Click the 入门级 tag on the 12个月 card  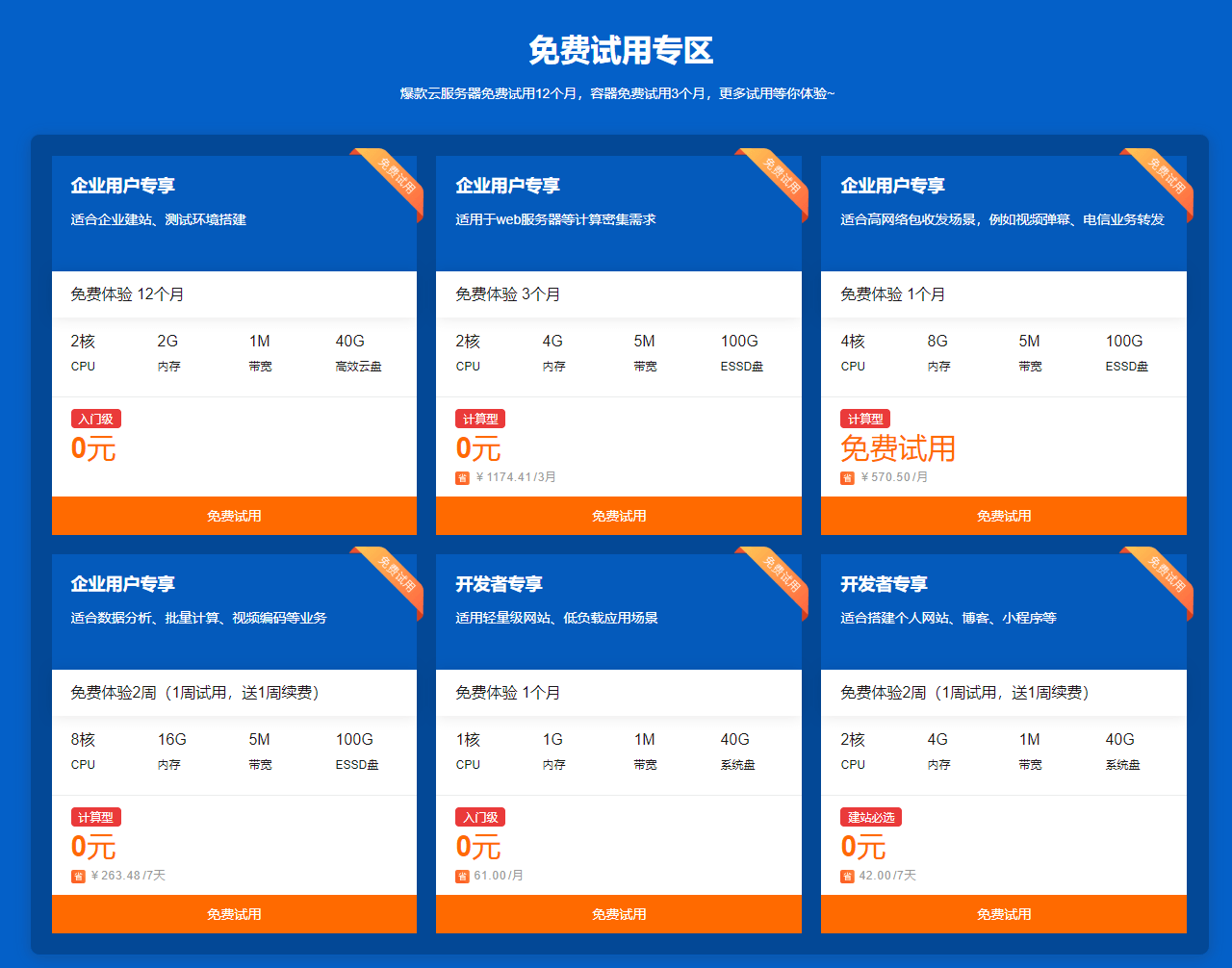coord(95,420)
